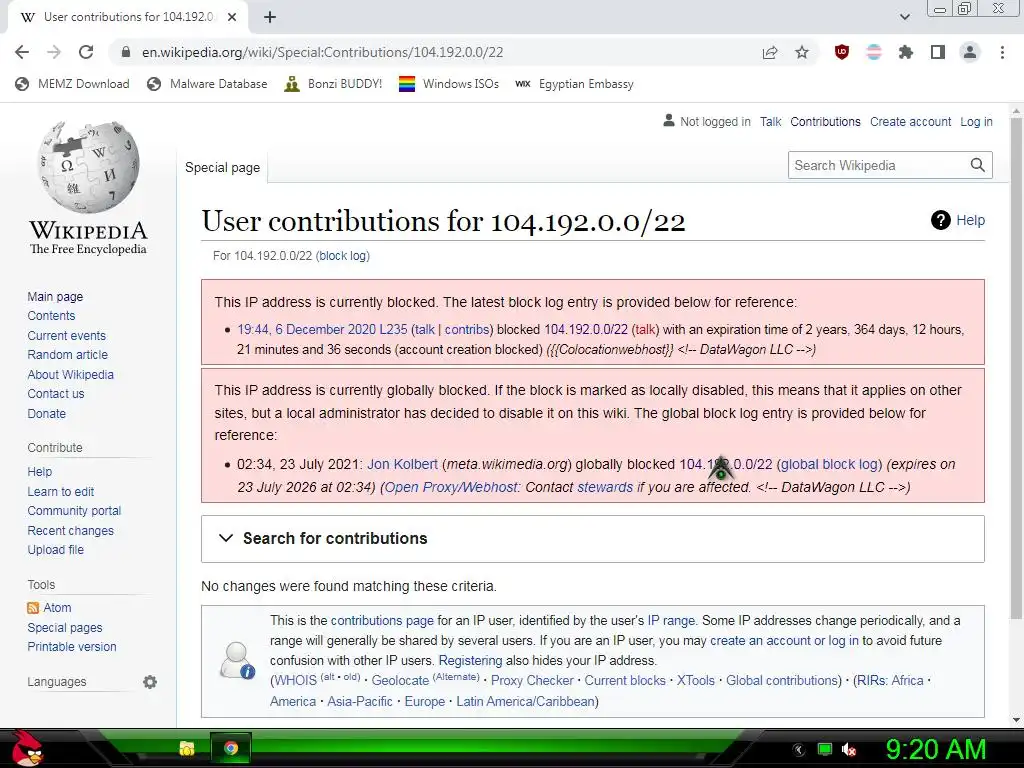Screen dimensions: 1024x768
Task: Click the Global contributions link
Action: pyautogui.click(x=782, y=680)
